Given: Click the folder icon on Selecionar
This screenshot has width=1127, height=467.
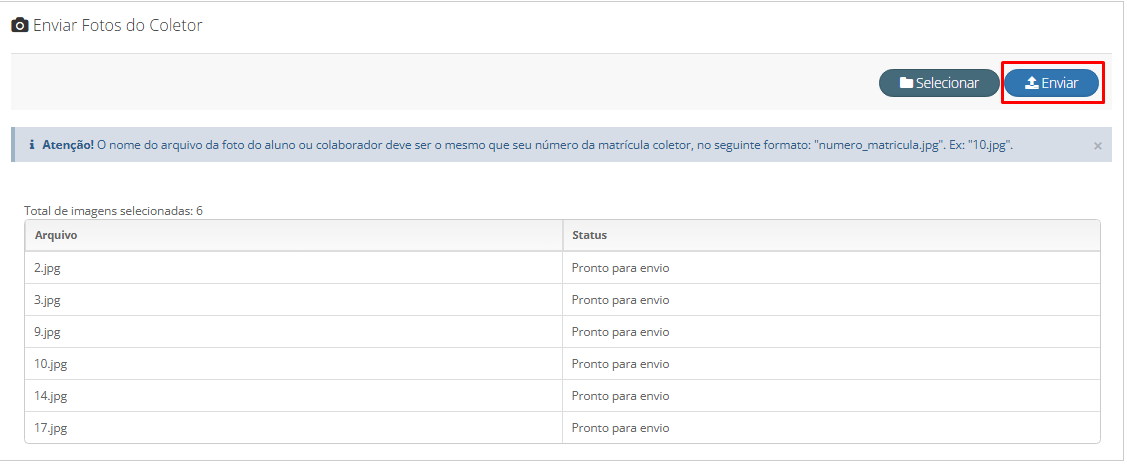Looking at the screenshot, I should click(x=906, y=83).
